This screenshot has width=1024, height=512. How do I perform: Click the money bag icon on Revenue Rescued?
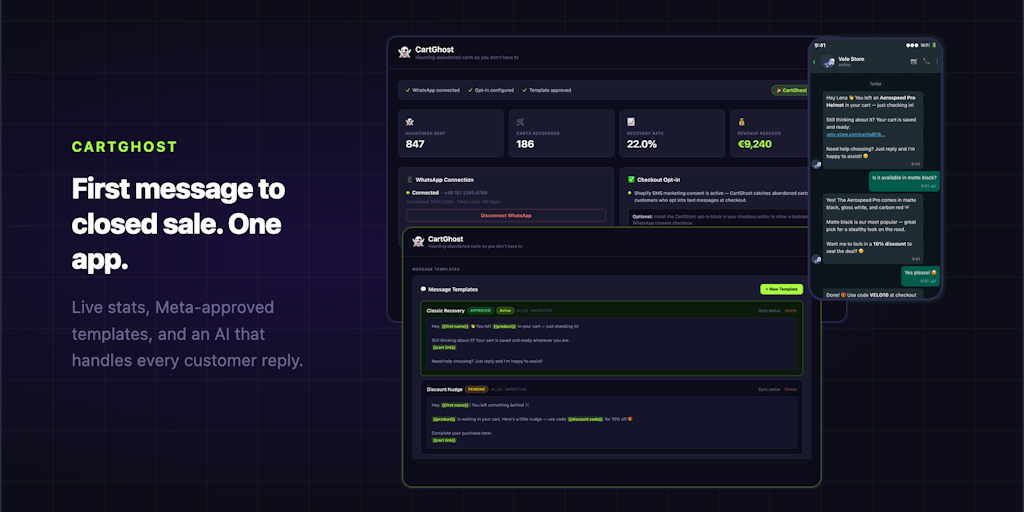(x=742, y=121)
